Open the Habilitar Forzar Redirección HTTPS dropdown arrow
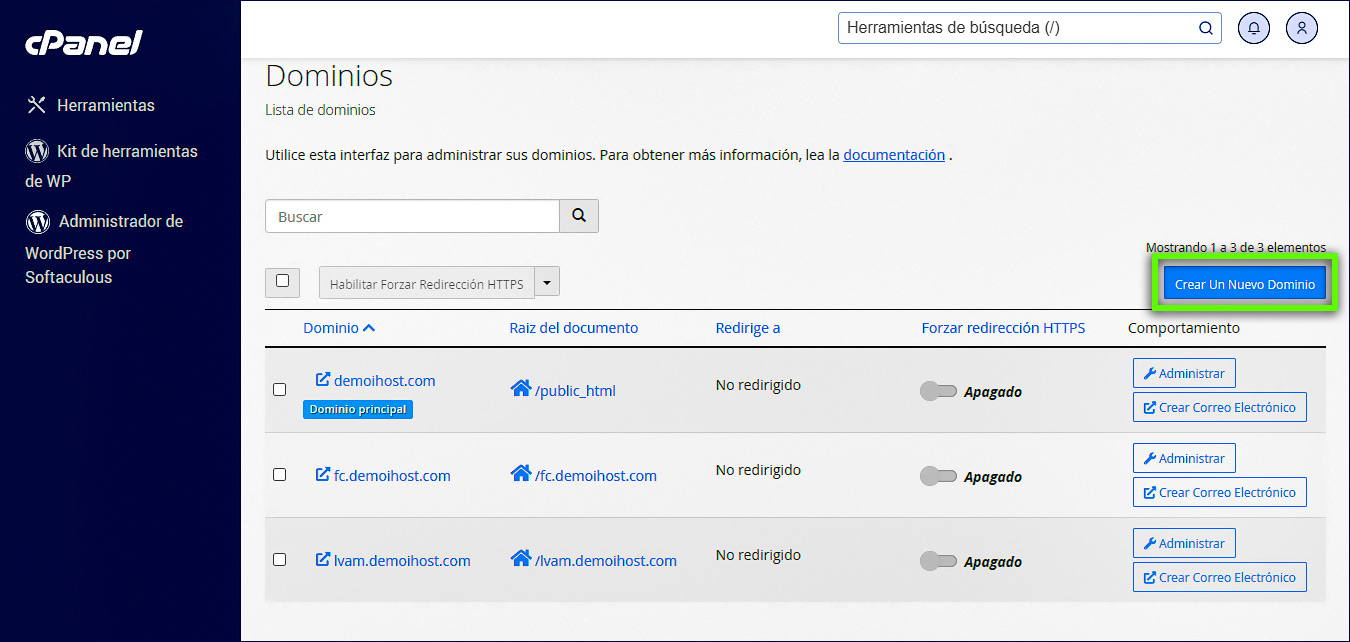 click(x=546, y=281)
